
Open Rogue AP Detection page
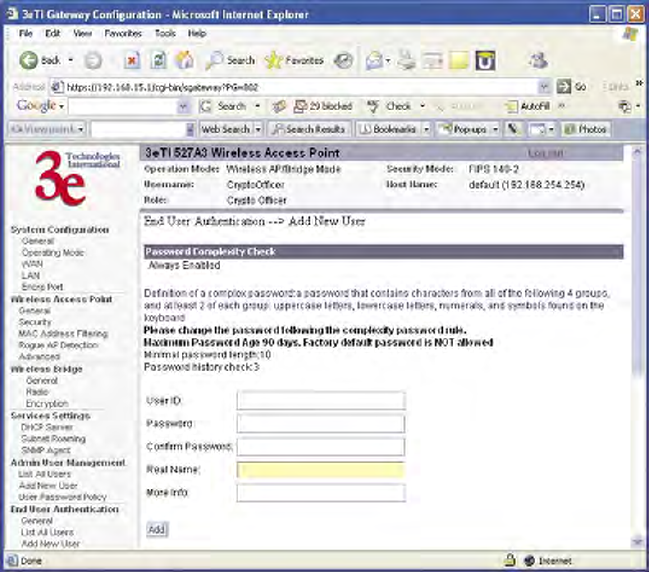pos(58,345)
